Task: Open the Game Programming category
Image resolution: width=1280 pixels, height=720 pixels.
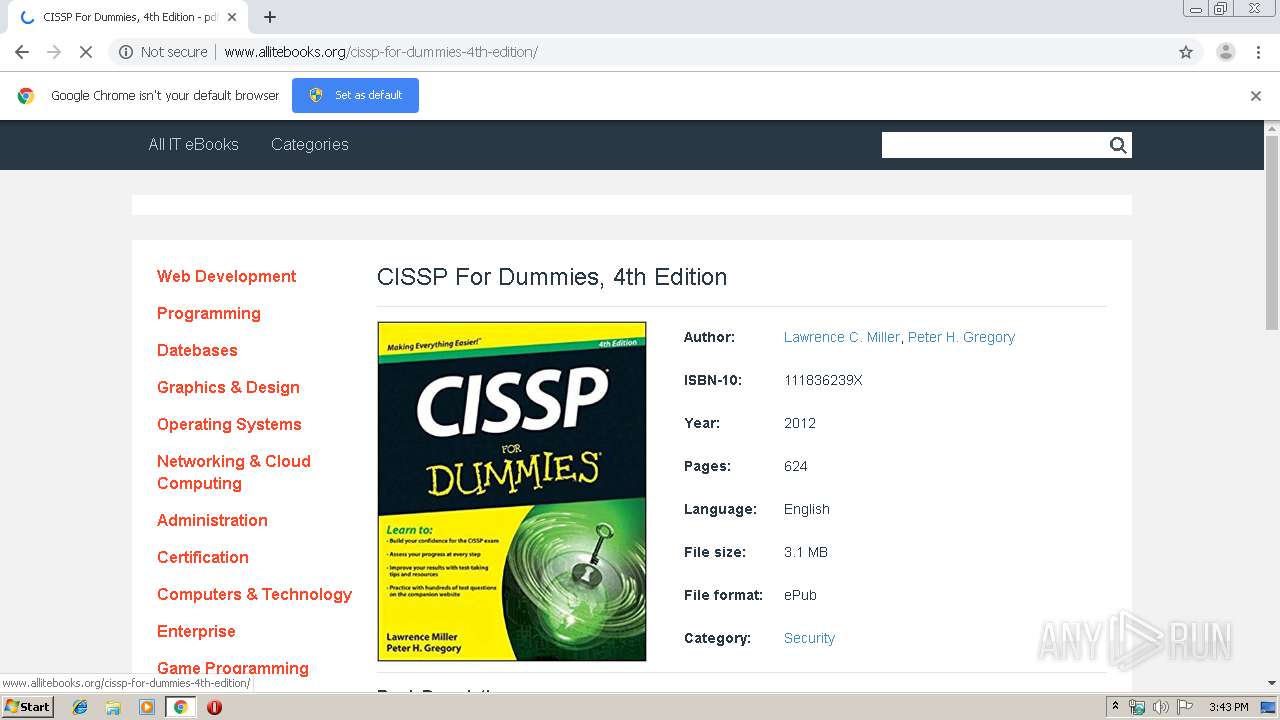Action: click(x=233, y=668)
